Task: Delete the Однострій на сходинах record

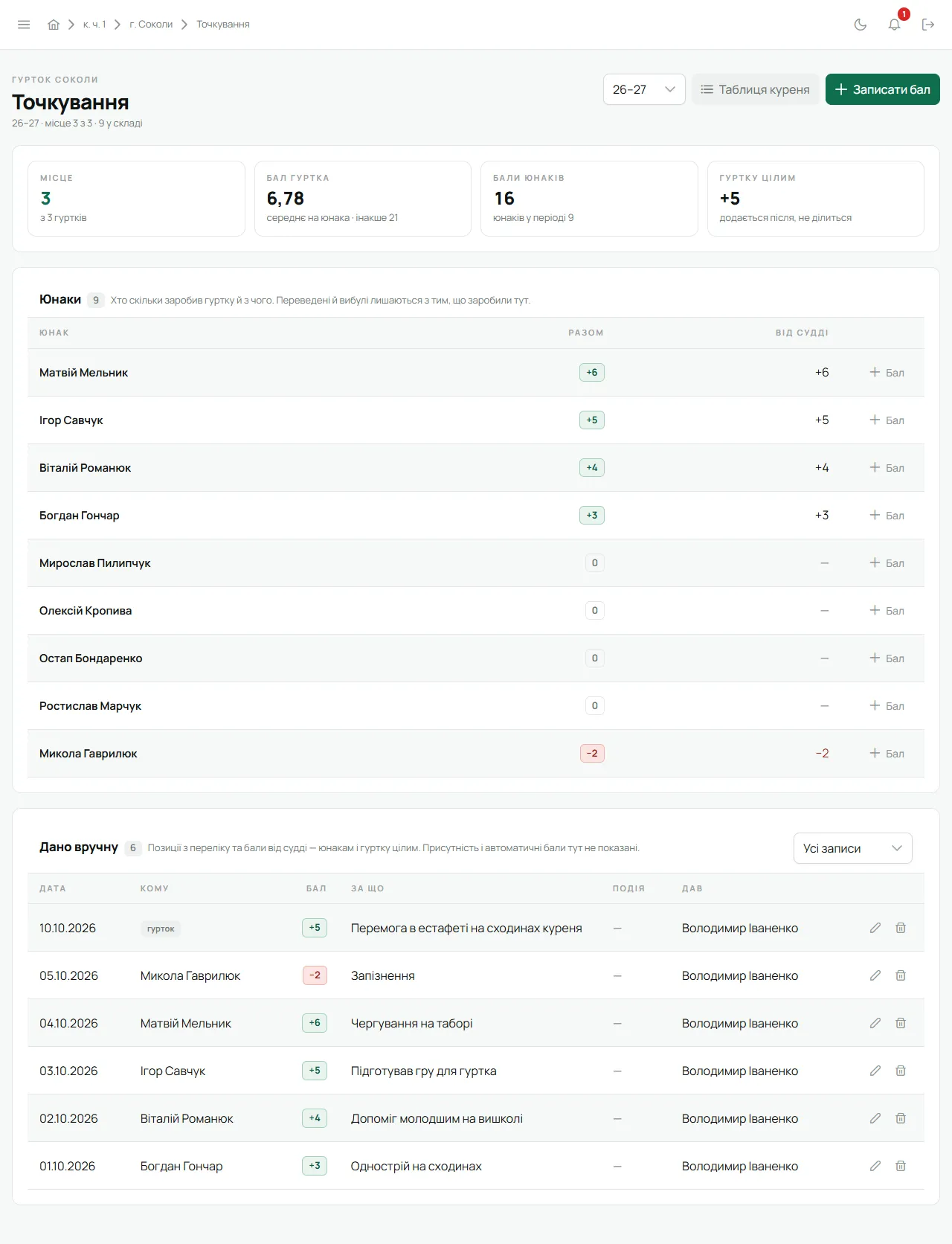Action: click(901, 1166)
